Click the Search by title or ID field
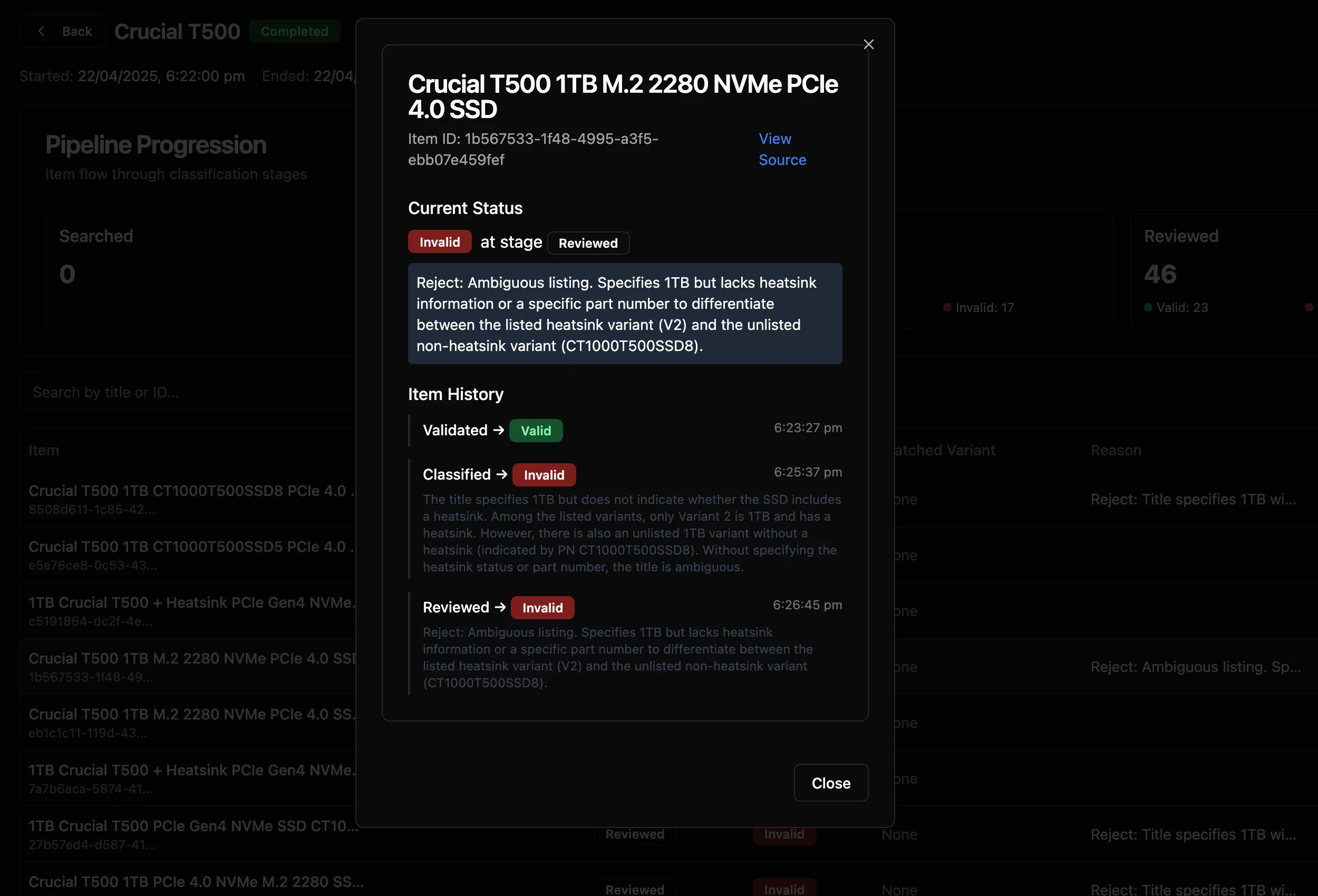 pos(187,392)
